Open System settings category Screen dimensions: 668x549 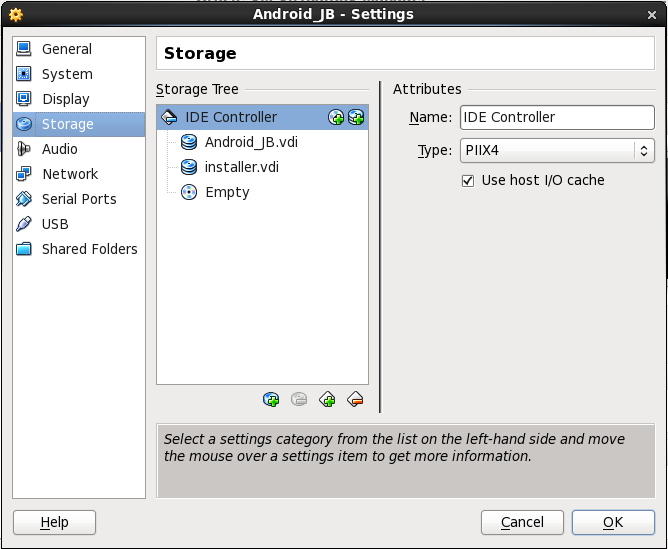67,74
